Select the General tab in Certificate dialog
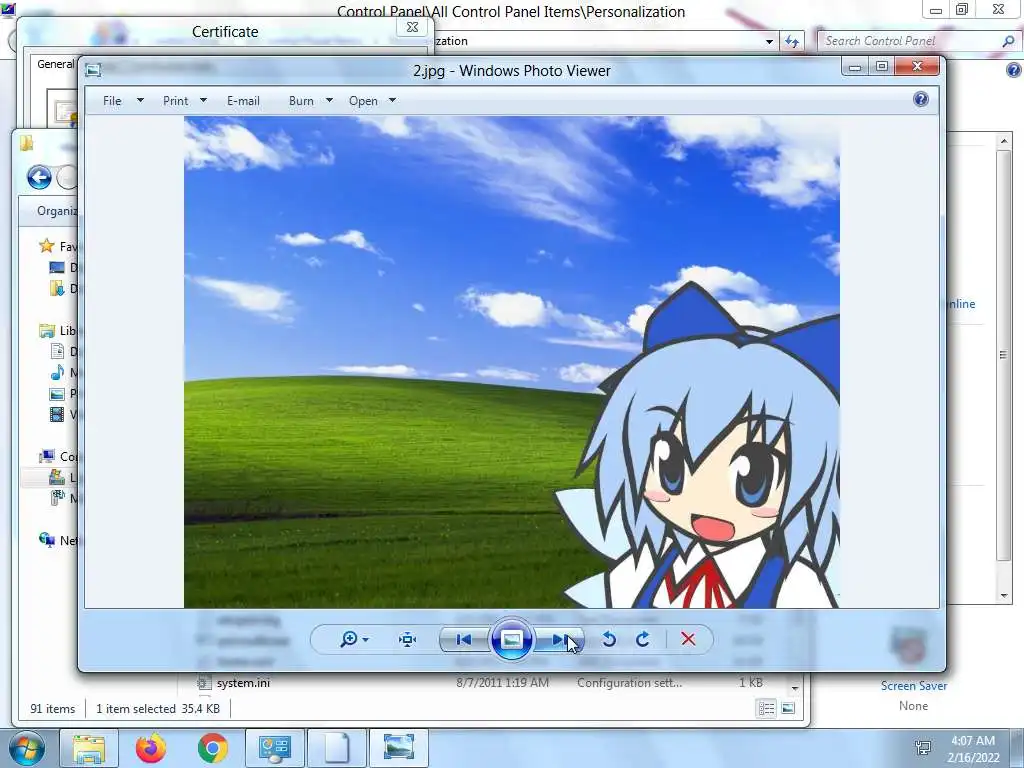 pyautogui.click(x=55, y=64)
